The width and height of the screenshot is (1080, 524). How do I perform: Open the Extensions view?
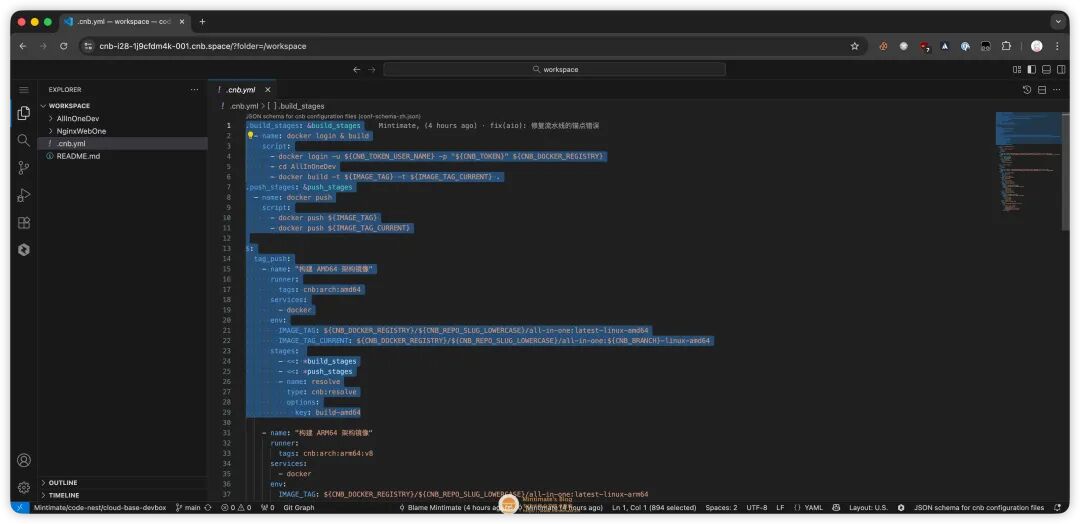coord(24,222)
